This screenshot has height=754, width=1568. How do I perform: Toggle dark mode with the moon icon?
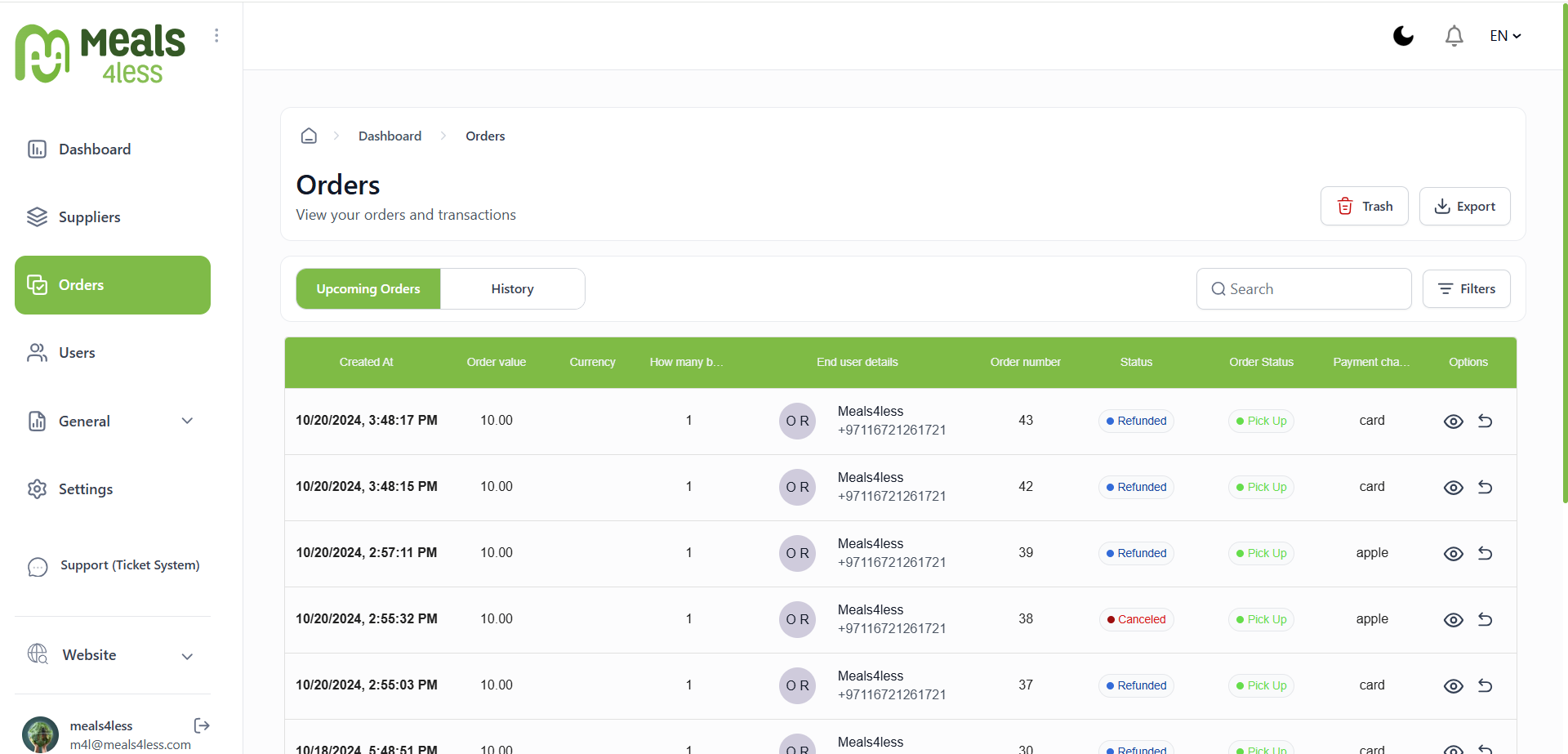(1403, 36)
